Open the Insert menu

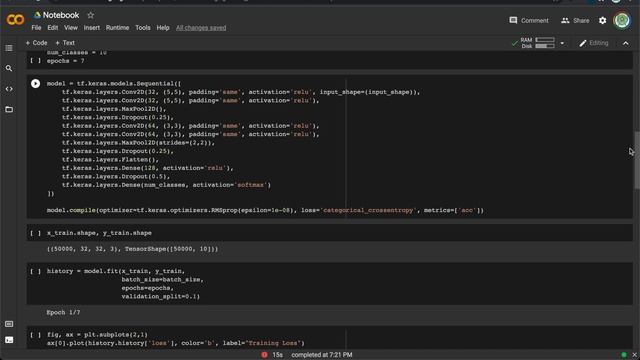[x=91, y=28]
